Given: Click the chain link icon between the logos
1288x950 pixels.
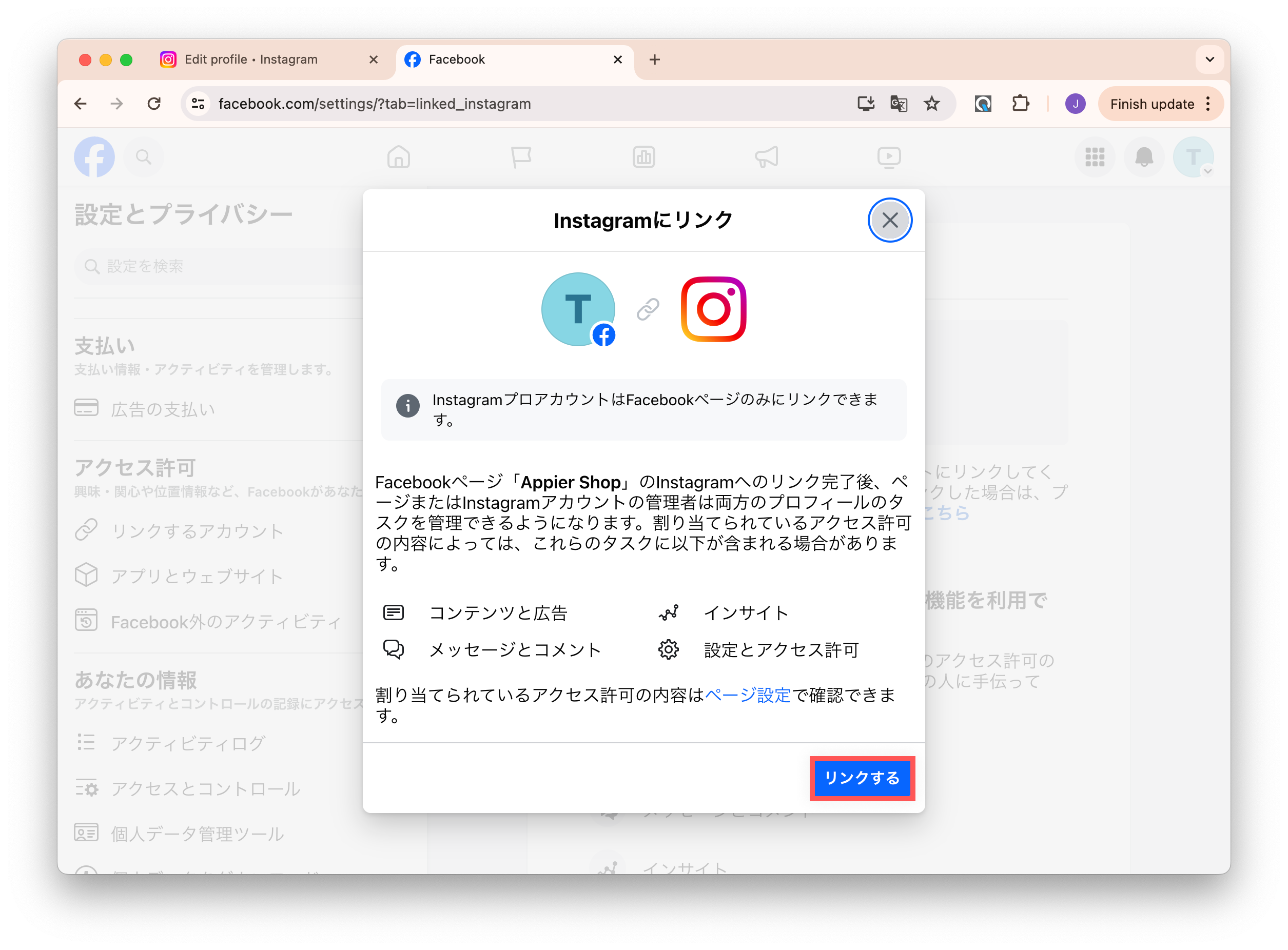Looking at the screenshot, I should coord(648,309).
